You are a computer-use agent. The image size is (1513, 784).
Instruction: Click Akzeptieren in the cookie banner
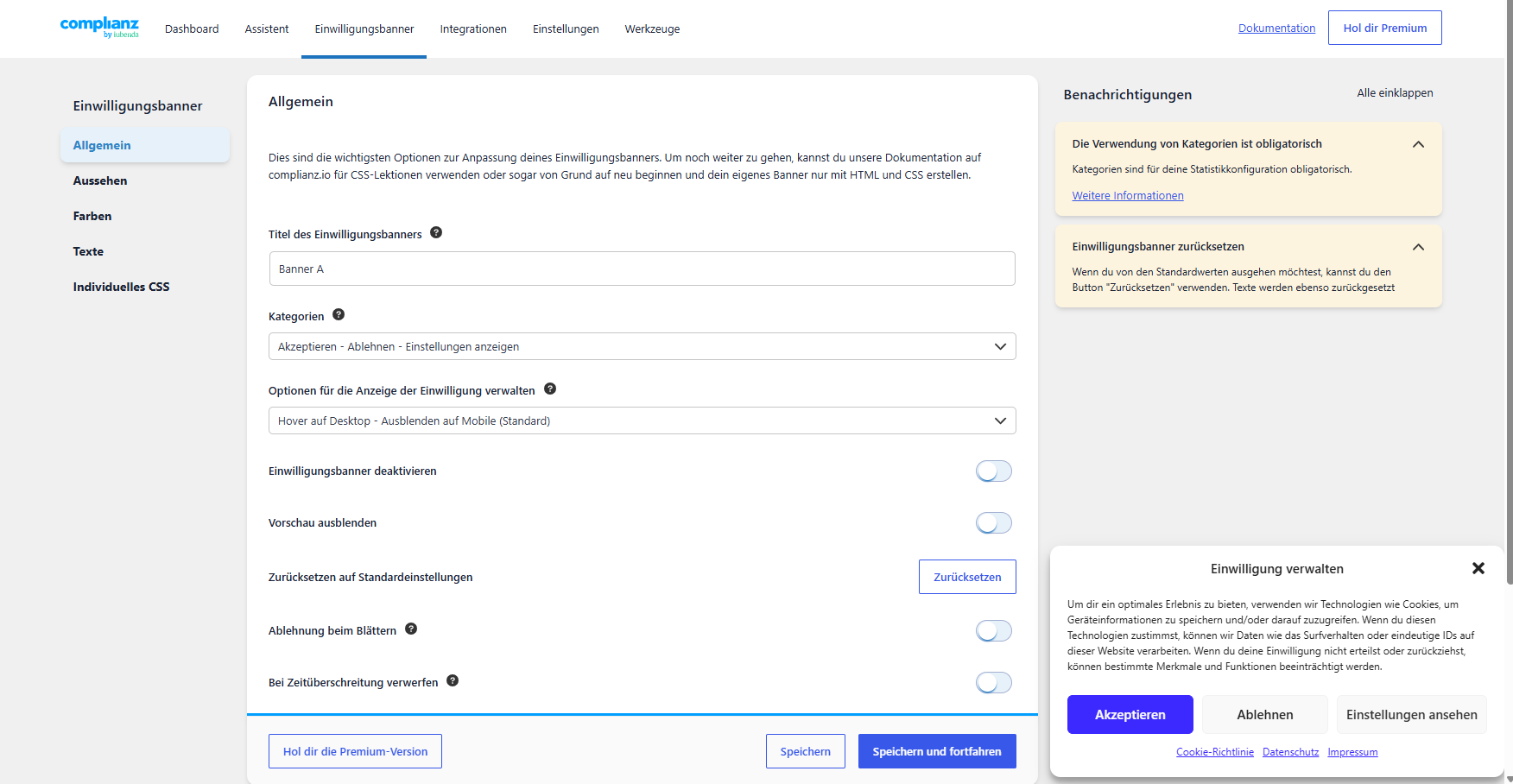(1130, 714)
